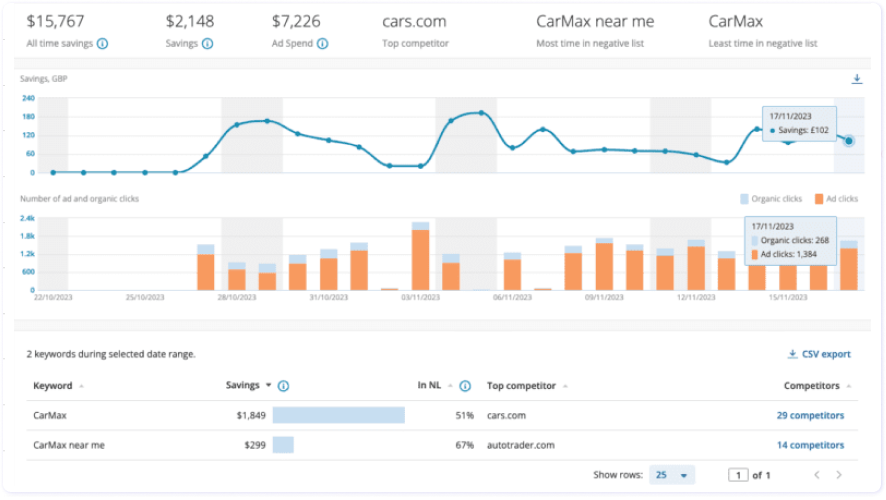Click the 'CarMax near me' keyword row text
Viewport: 886px width, 500px height.
point(69,445)
